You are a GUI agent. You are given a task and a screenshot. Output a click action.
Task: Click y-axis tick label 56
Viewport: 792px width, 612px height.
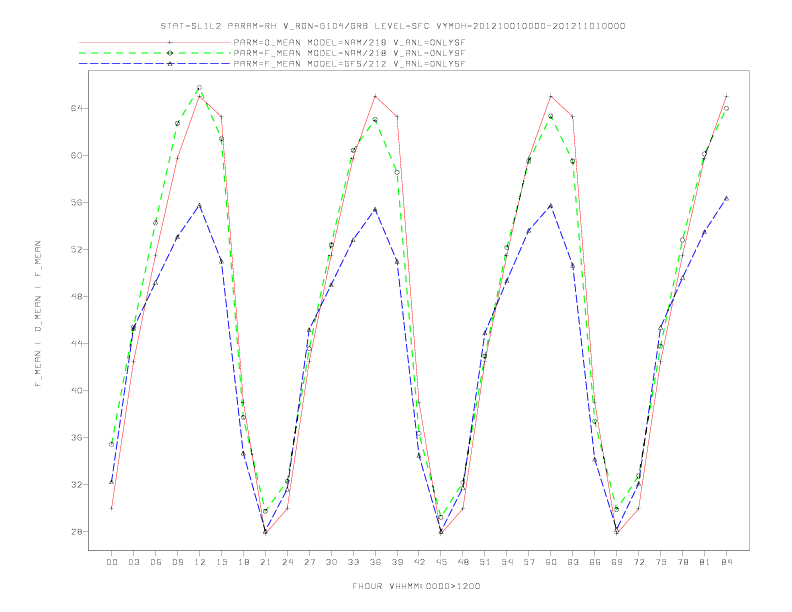point(76,202)
